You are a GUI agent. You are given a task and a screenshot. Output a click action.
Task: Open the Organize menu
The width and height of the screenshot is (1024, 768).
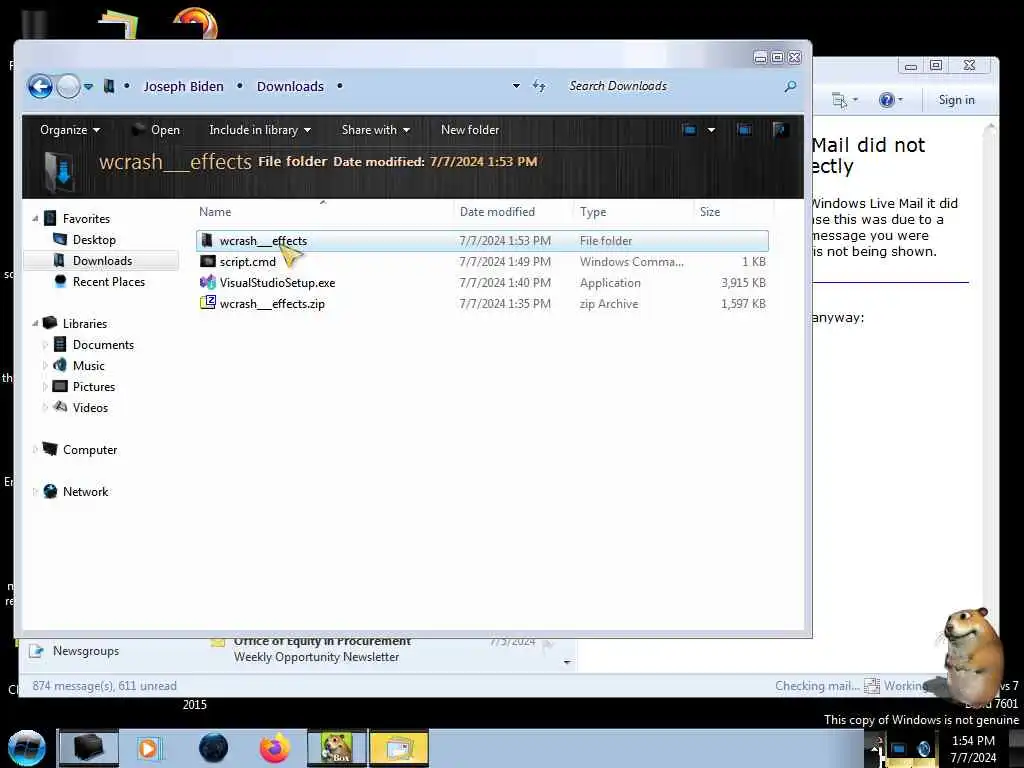[x=70, y=130]
